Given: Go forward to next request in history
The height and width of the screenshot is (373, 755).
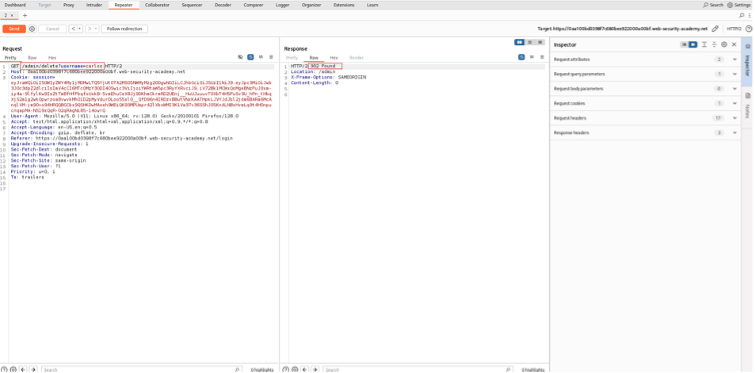Looking at the screenshot, I should point(89,29).
